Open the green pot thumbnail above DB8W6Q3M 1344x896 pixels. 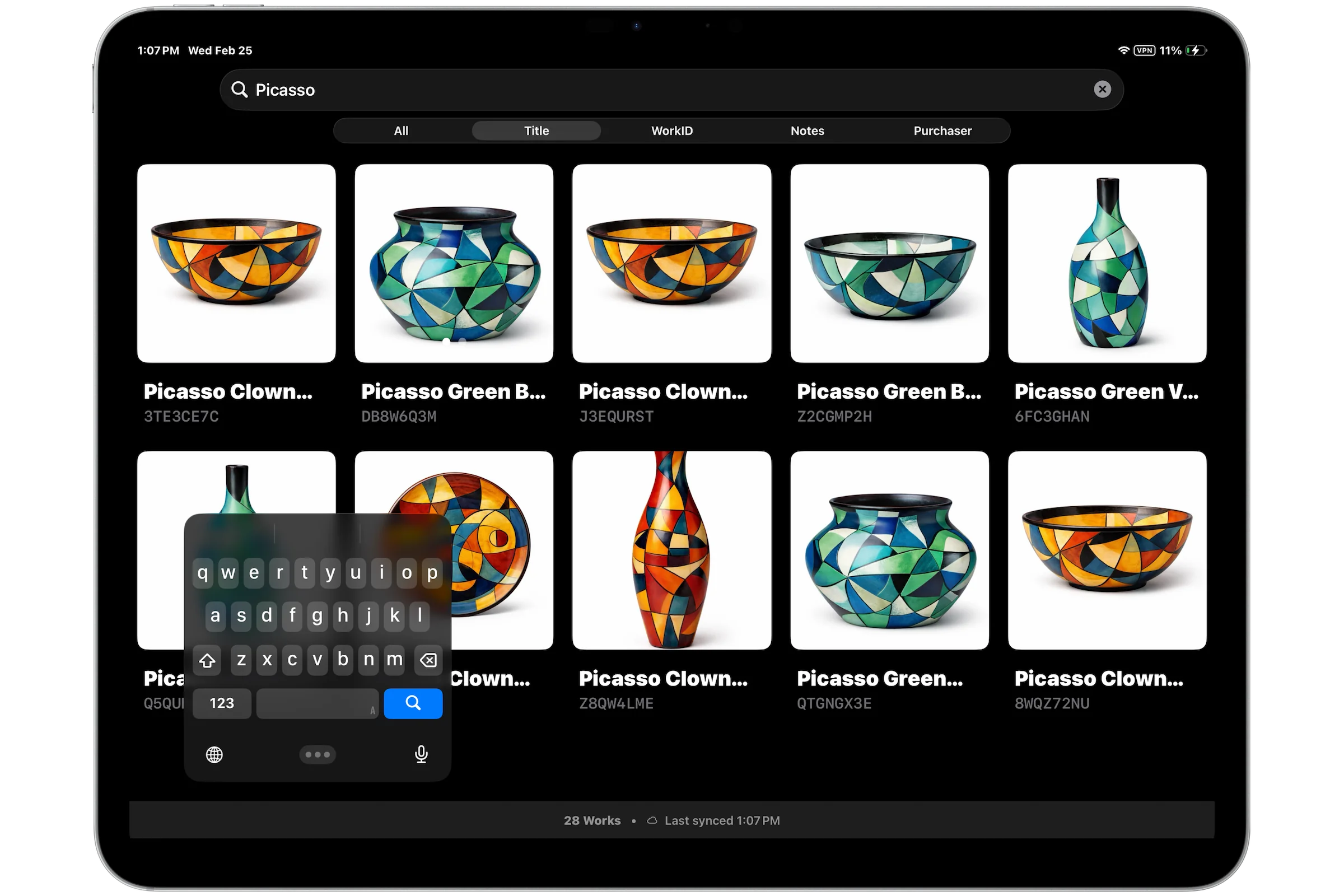(x=454, y=263)
